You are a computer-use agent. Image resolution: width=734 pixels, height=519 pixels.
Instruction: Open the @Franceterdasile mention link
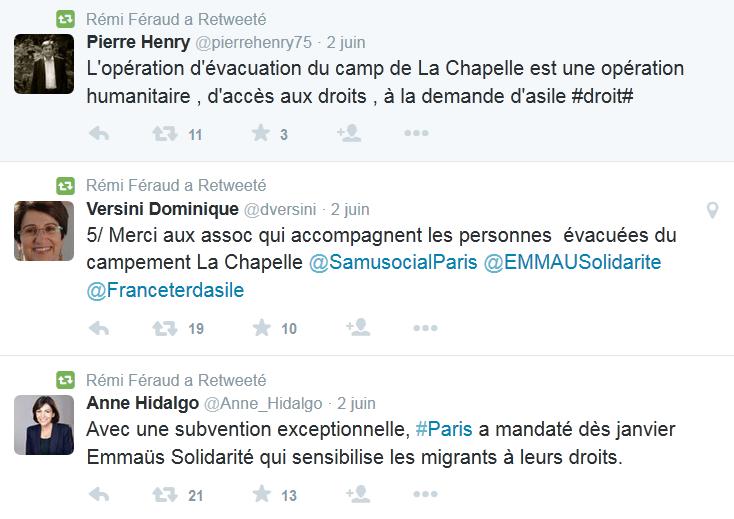pos(165,291)
